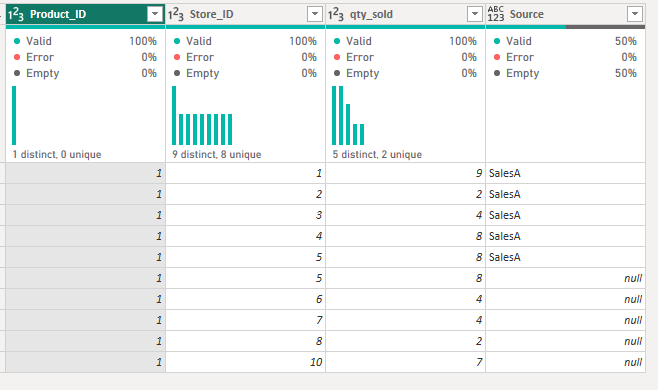The height and width of the screenshot is (390, 658).
Task: Click Valid 100% in Product_ID column
Action: pos(86,41)
